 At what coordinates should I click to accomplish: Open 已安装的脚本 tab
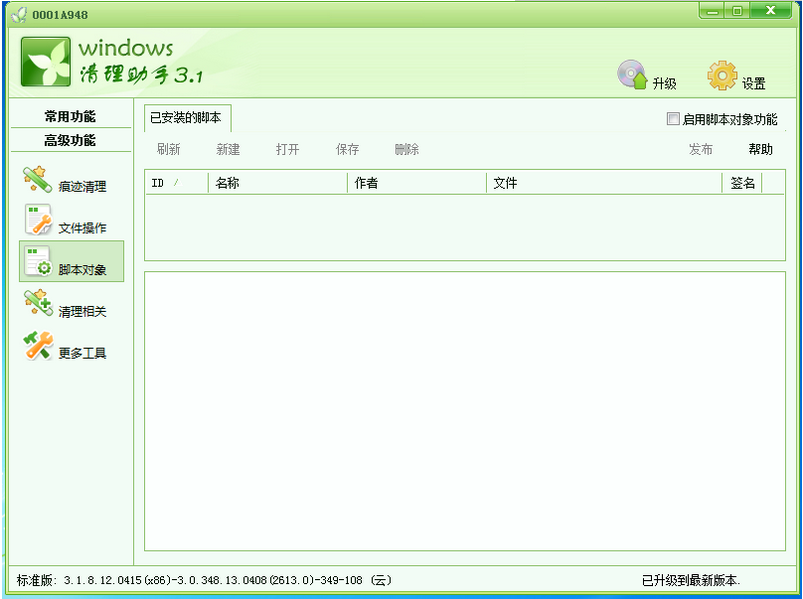click(186, 118)
